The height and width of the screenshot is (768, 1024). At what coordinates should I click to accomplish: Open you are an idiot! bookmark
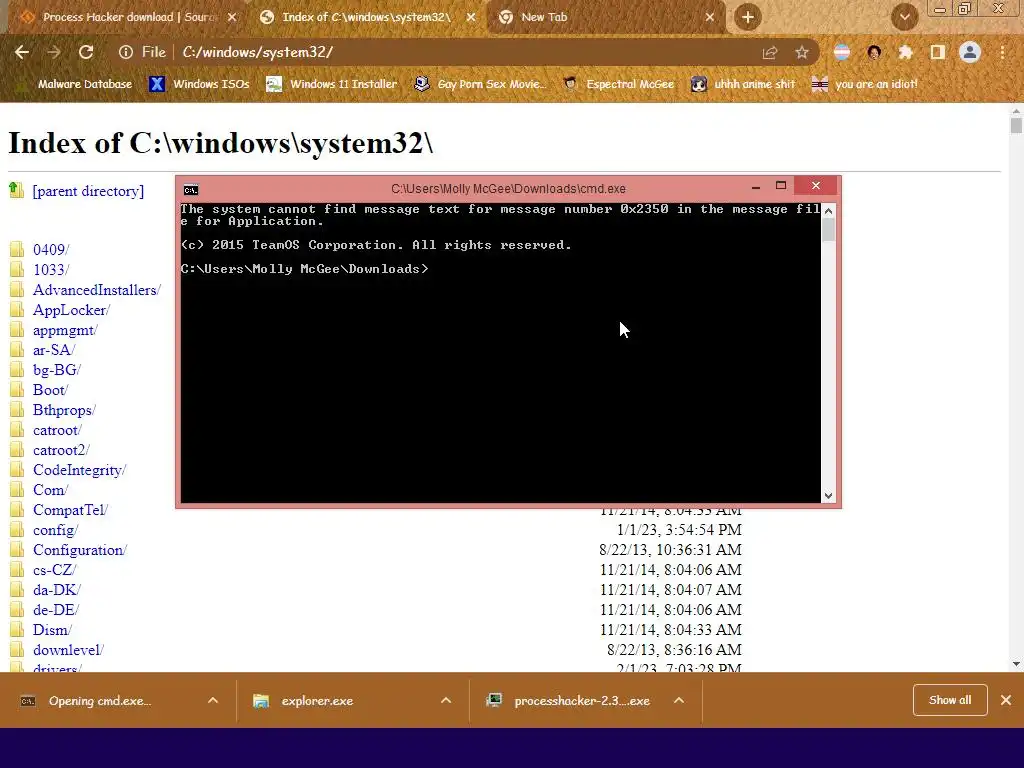[x=864, y=84]
